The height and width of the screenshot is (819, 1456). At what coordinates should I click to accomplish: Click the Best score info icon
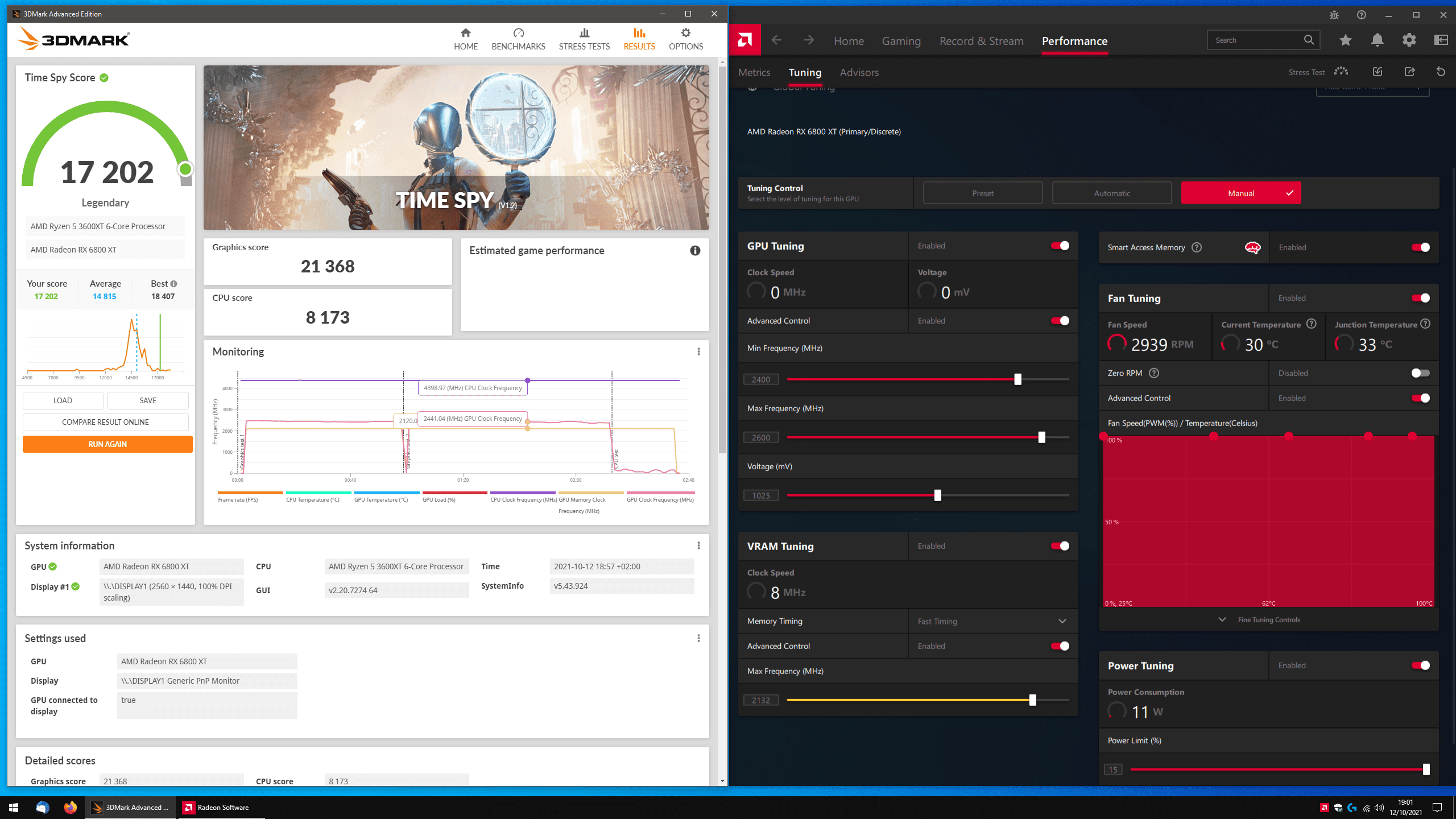[174, 284]
